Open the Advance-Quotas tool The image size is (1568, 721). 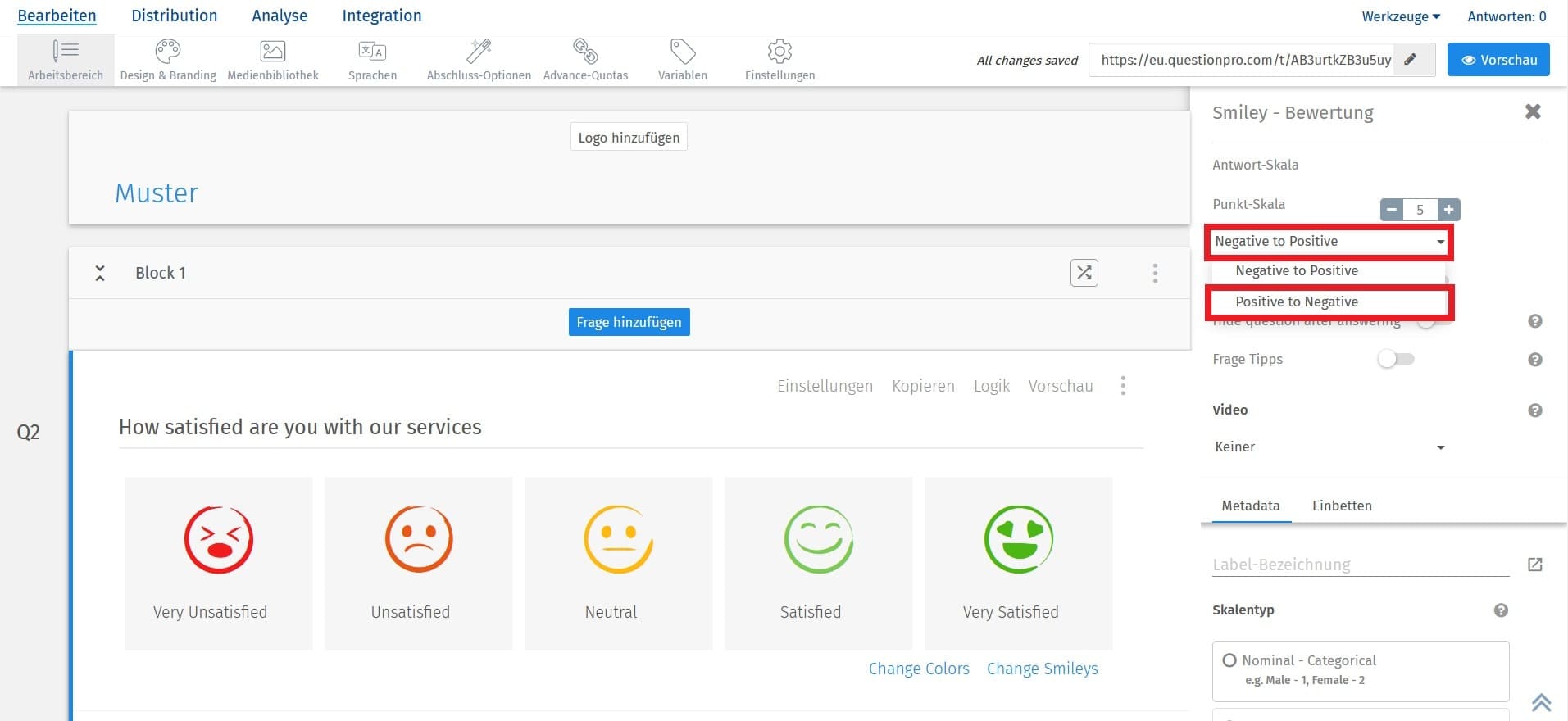[x=585, y=60]
